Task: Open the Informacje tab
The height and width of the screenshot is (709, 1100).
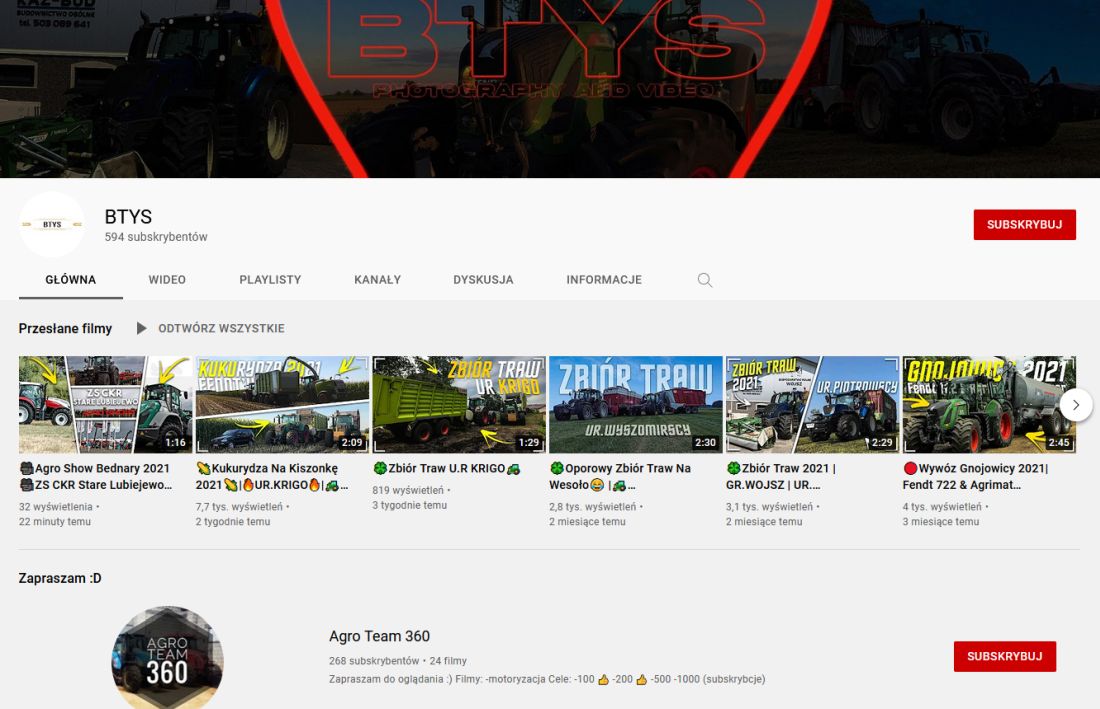Action: click(604, 280)
